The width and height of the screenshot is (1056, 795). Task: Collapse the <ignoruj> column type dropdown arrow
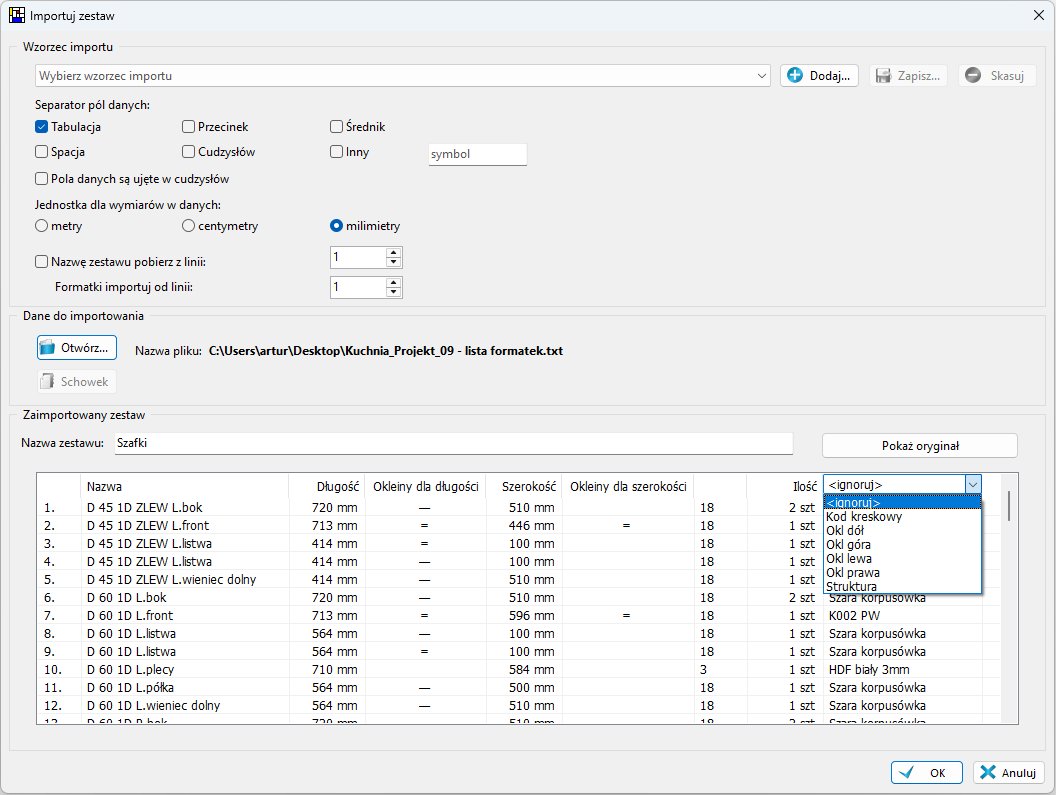point(972,484)
